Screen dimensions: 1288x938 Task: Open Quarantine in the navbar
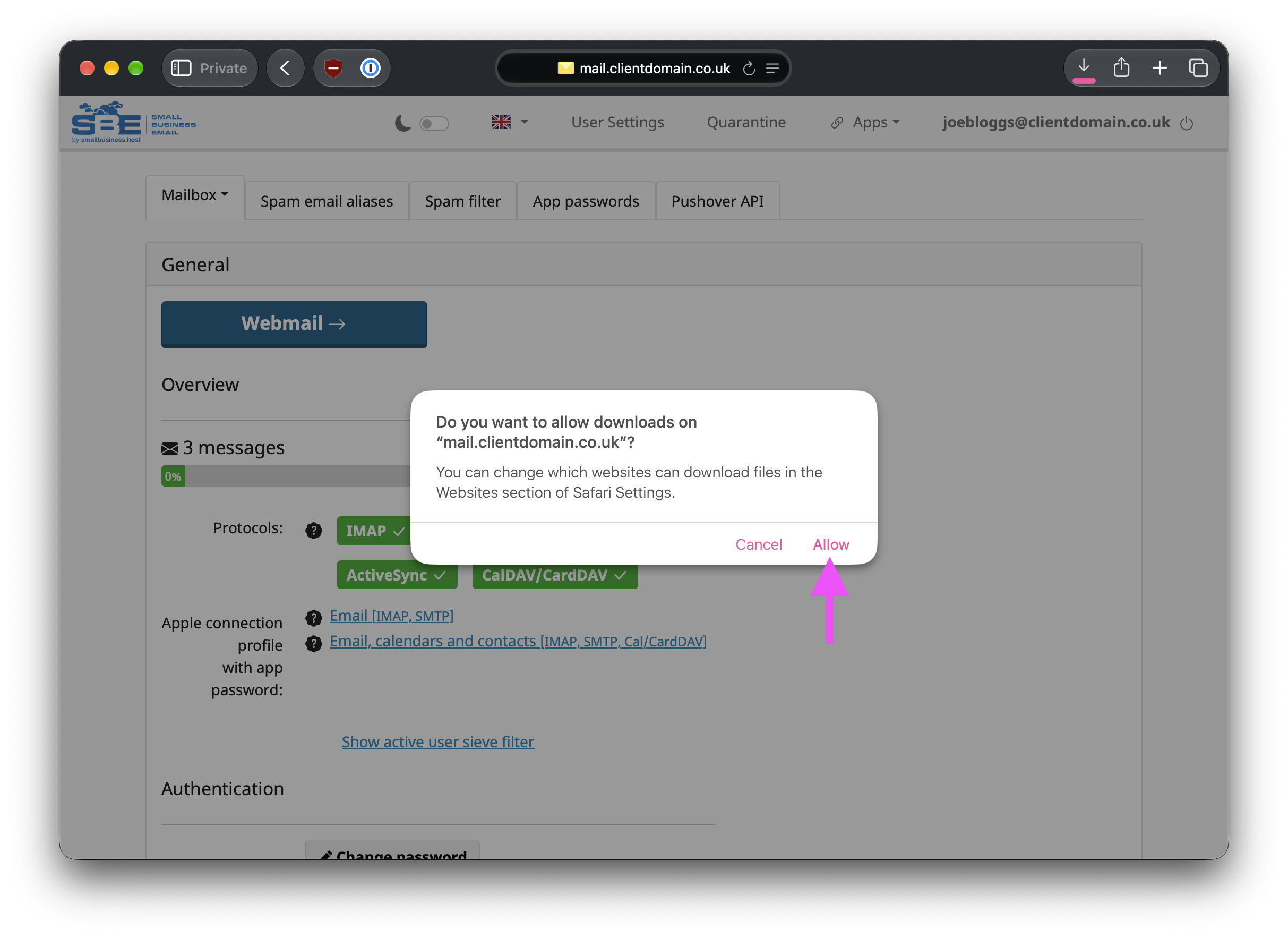745,122
